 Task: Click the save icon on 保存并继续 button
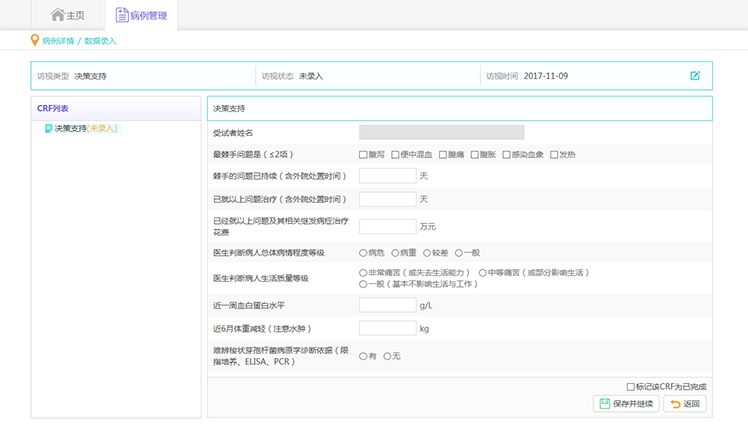[603, 404]
